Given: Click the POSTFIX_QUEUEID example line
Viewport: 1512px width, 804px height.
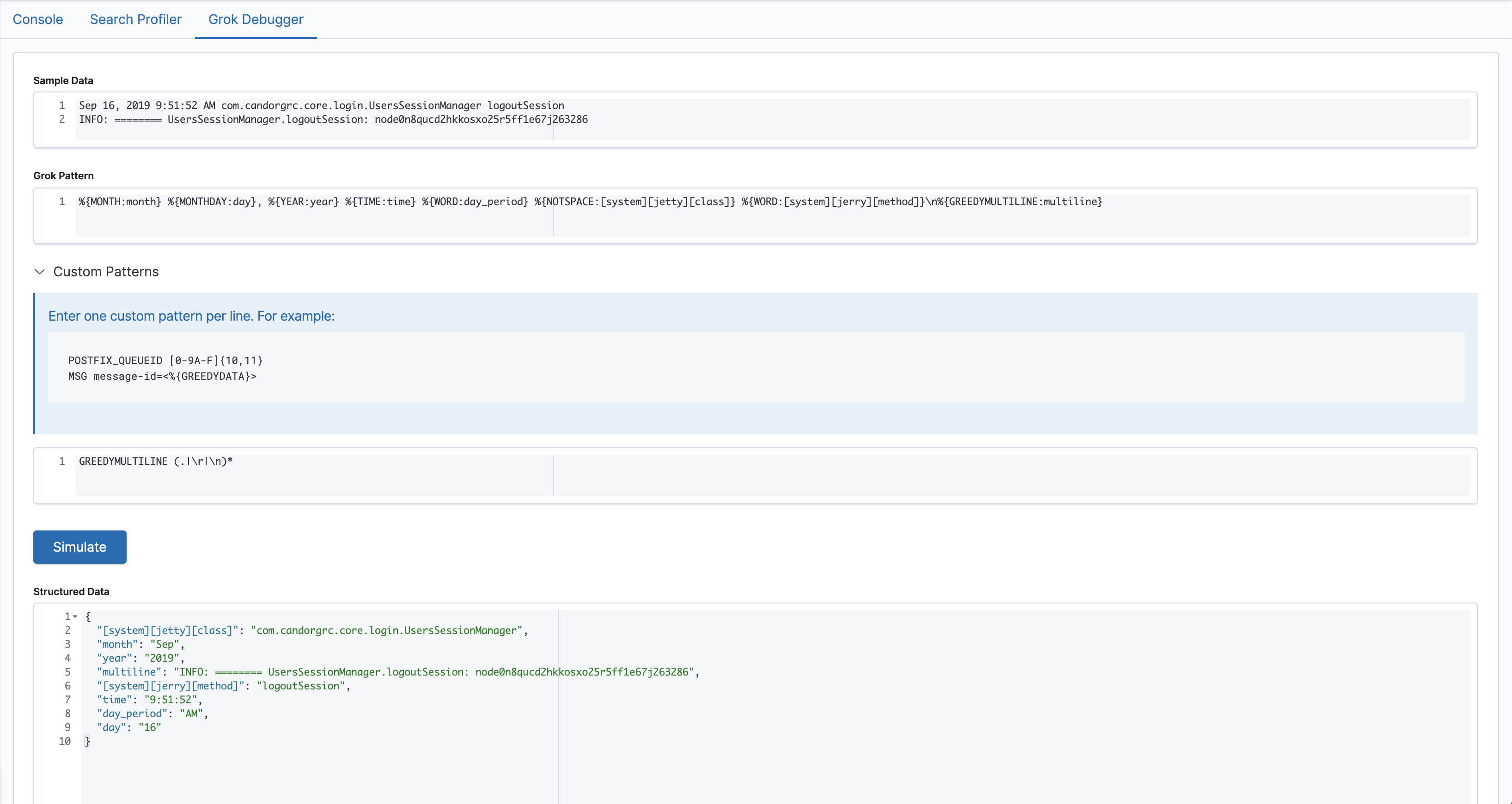Looking at the screenshot, I should [165, 360].
